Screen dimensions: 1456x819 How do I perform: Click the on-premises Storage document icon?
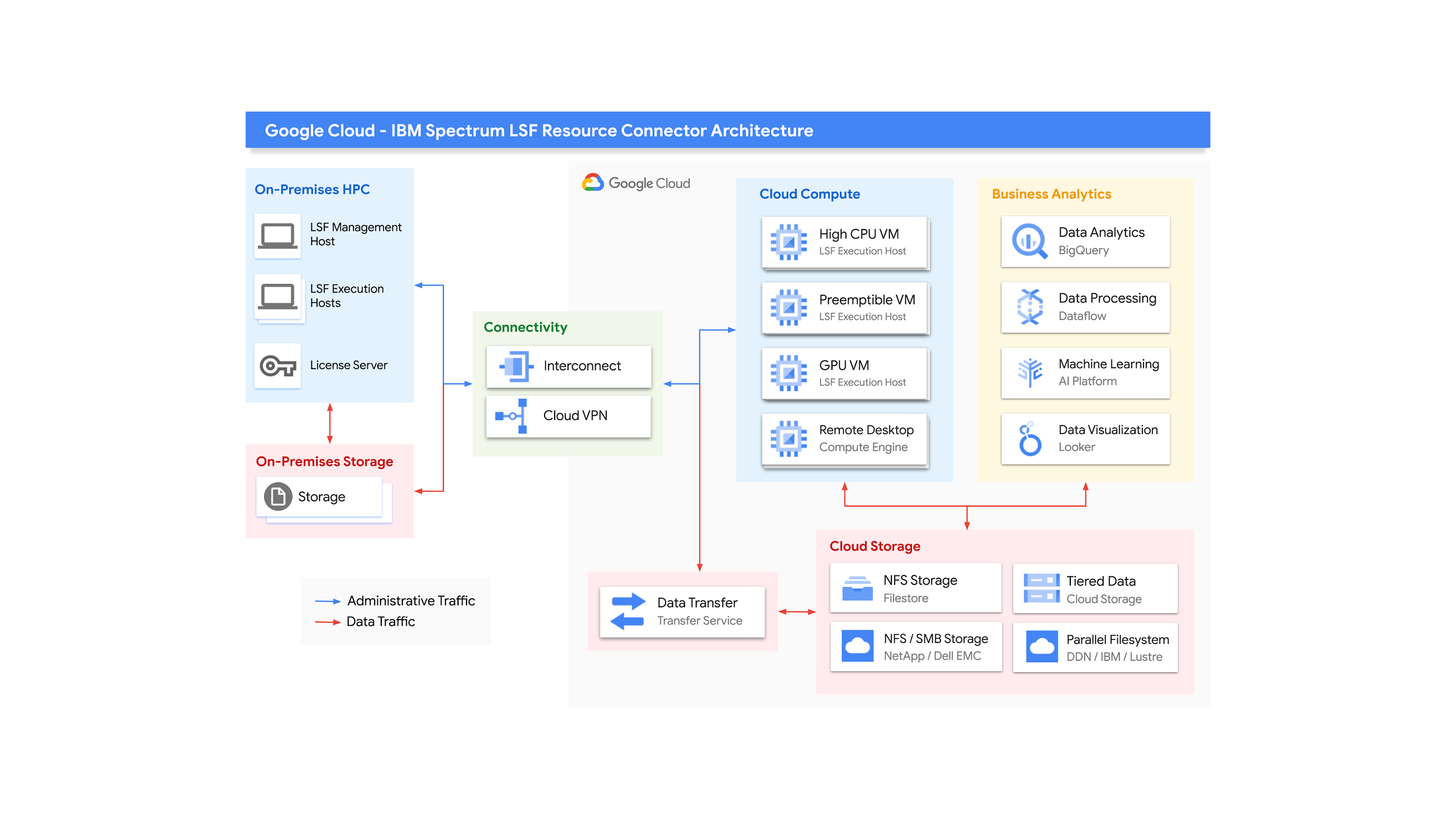(x=278, y=497)
